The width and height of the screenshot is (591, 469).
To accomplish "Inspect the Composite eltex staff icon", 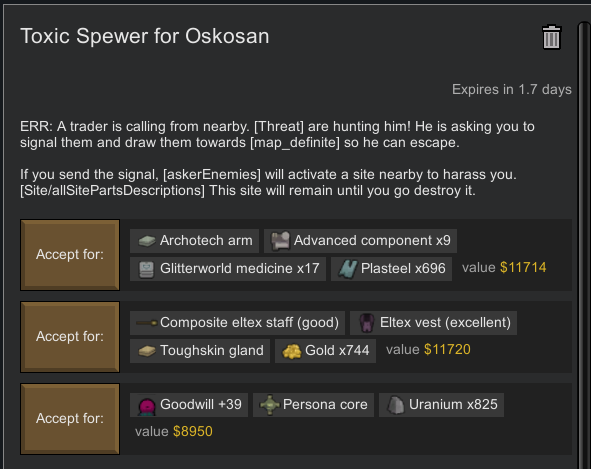I will [147, 323].
